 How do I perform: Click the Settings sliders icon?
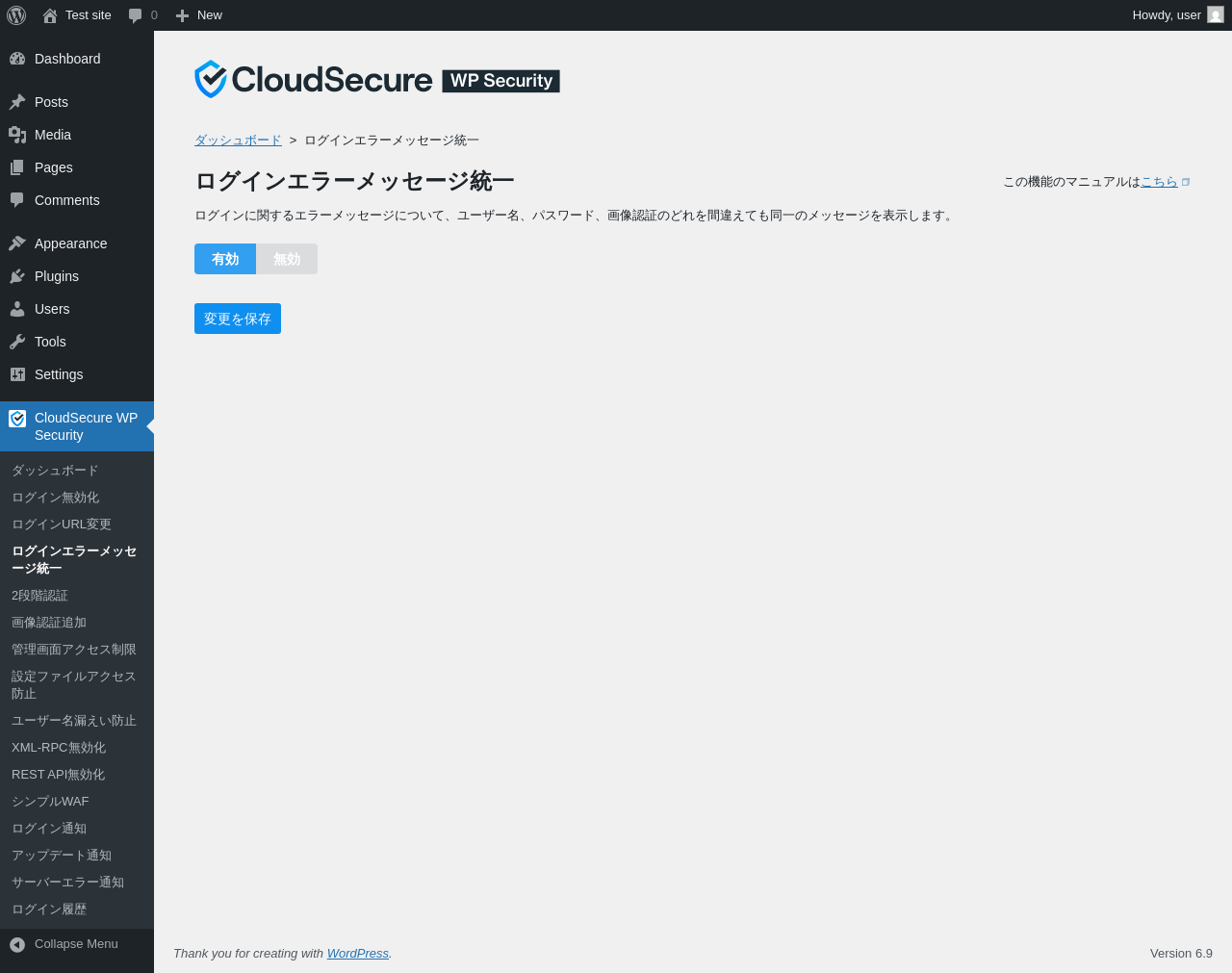click(x=17, y=374)
